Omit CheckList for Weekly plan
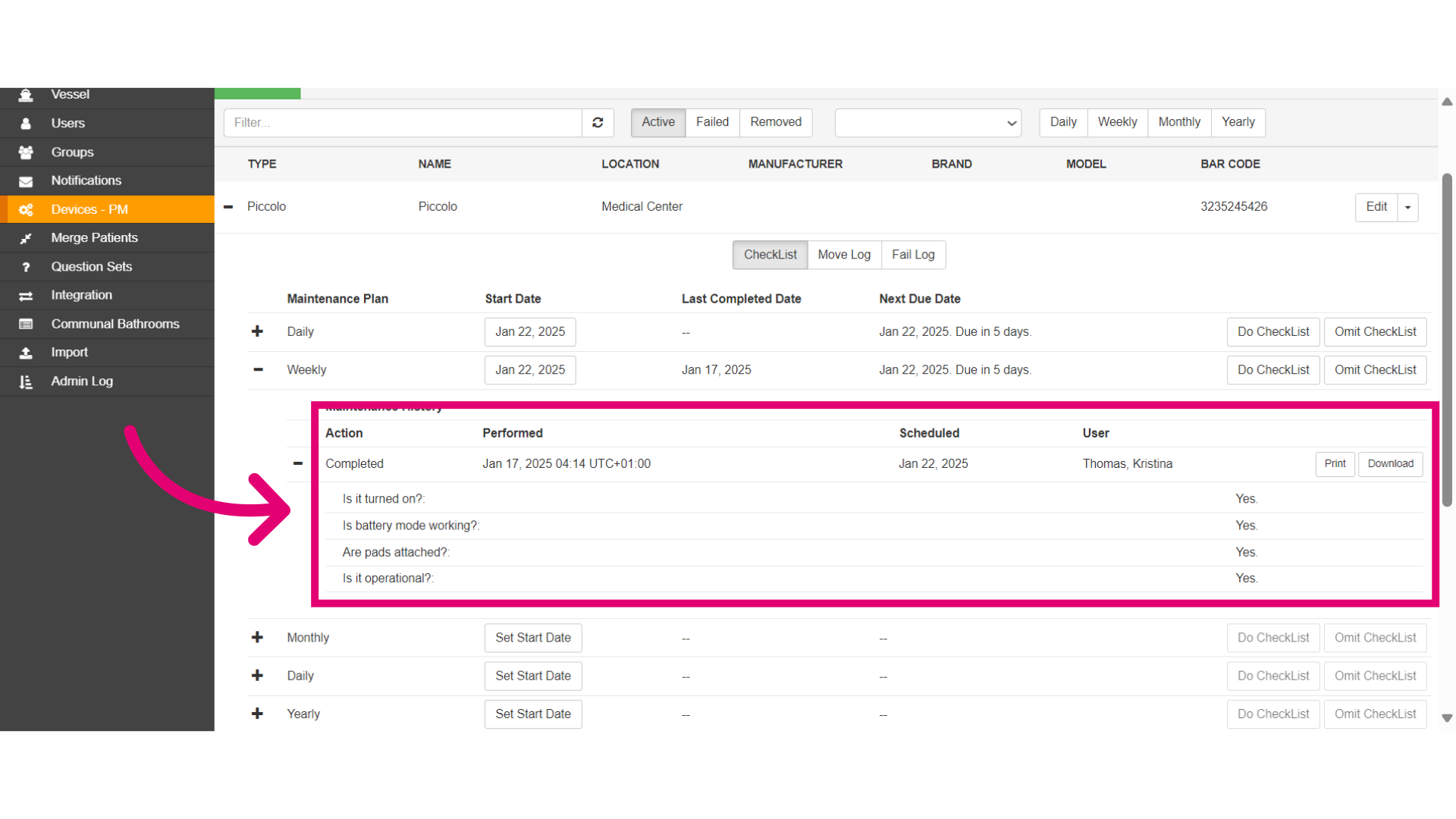Viewport: 1456px width, 819px height. tap(1375, 370)
